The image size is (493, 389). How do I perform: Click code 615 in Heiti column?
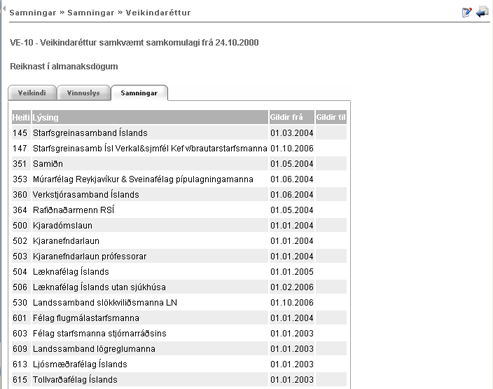[20, 380]
